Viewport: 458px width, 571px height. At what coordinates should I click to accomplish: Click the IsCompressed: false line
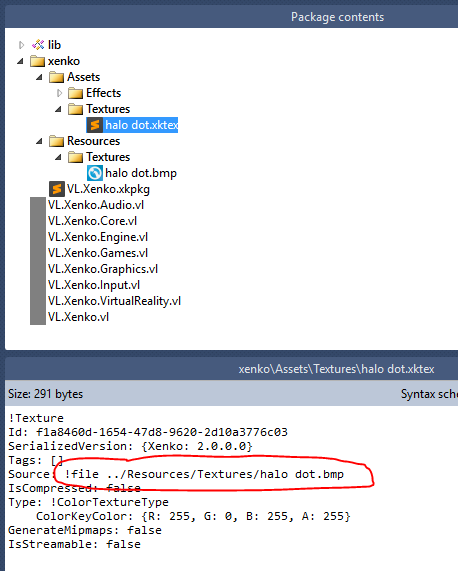(75, 488)
